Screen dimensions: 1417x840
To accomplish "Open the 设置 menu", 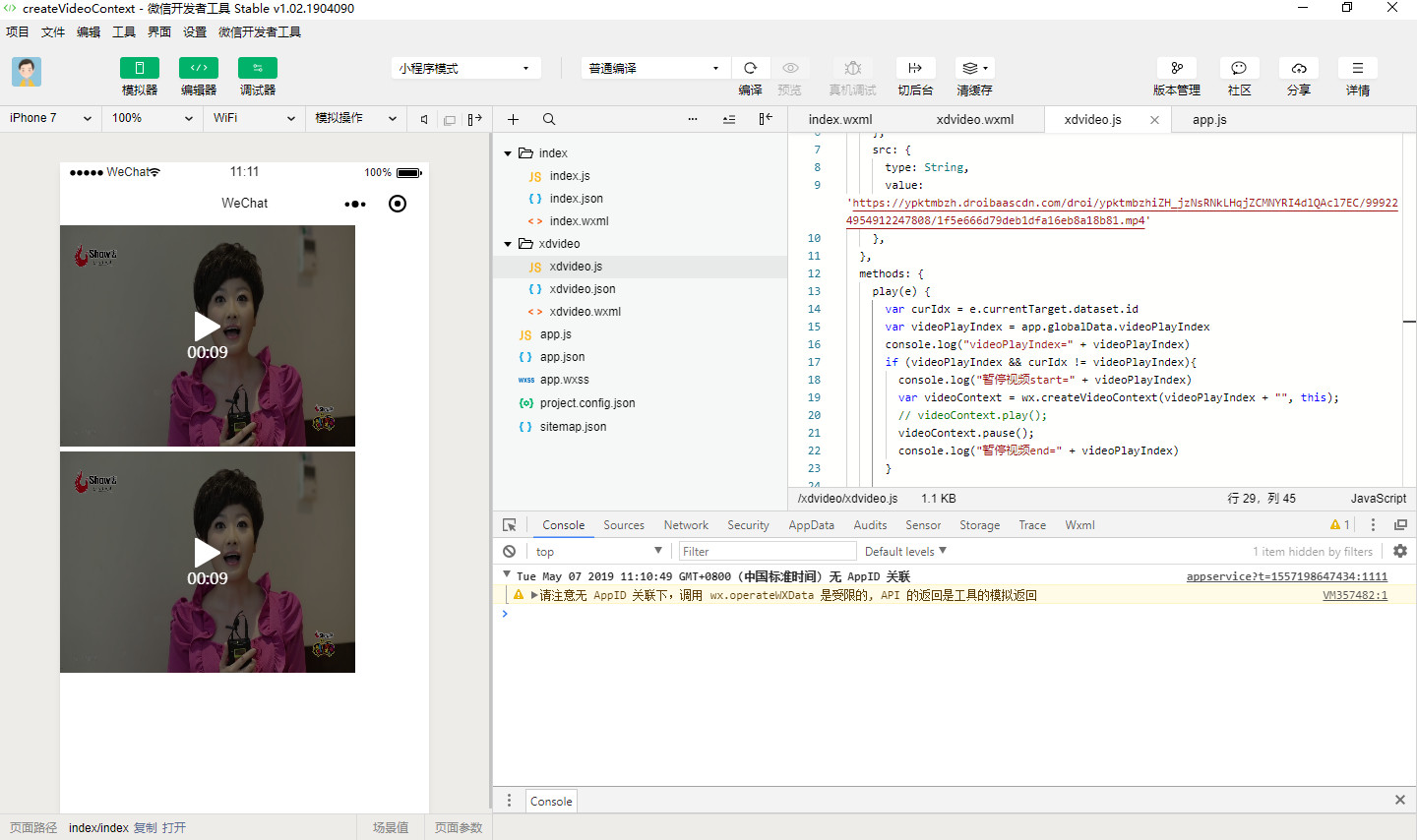I will click(x=195, y=31).
